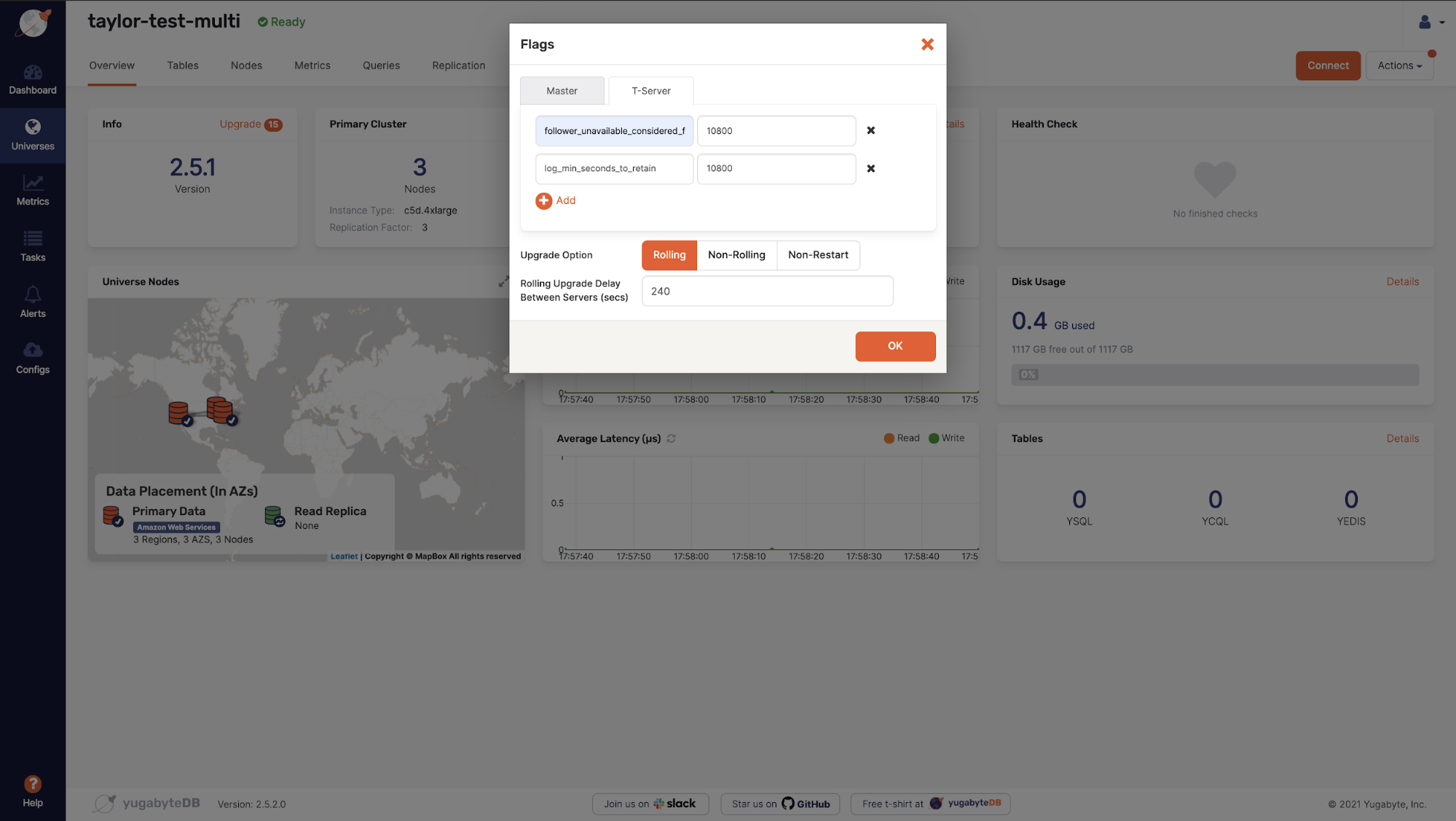
Task: Expand the Universe Nodes map
Action: coord(503,282)
